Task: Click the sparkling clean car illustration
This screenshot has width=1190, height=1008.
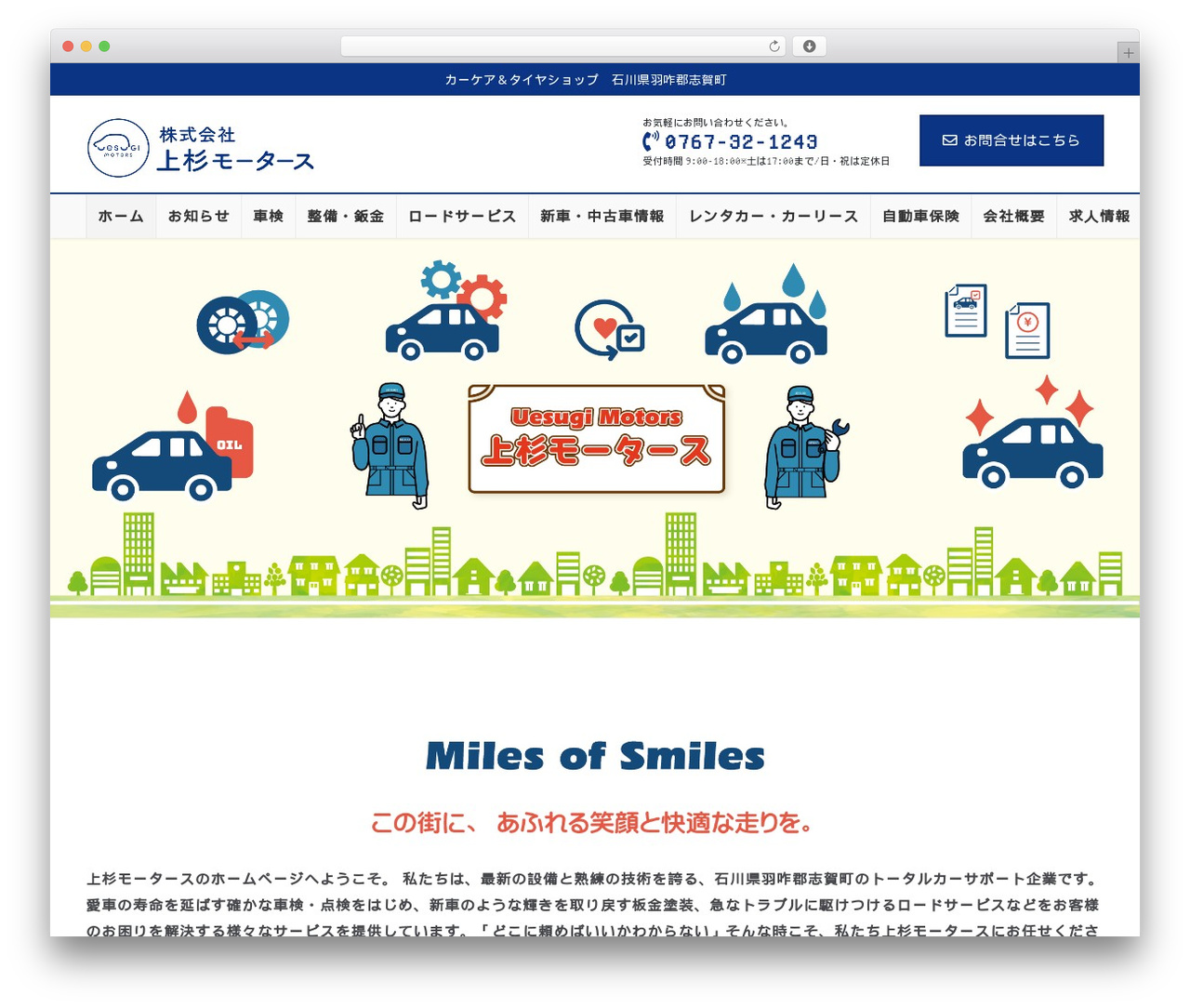Action: 1032,432
